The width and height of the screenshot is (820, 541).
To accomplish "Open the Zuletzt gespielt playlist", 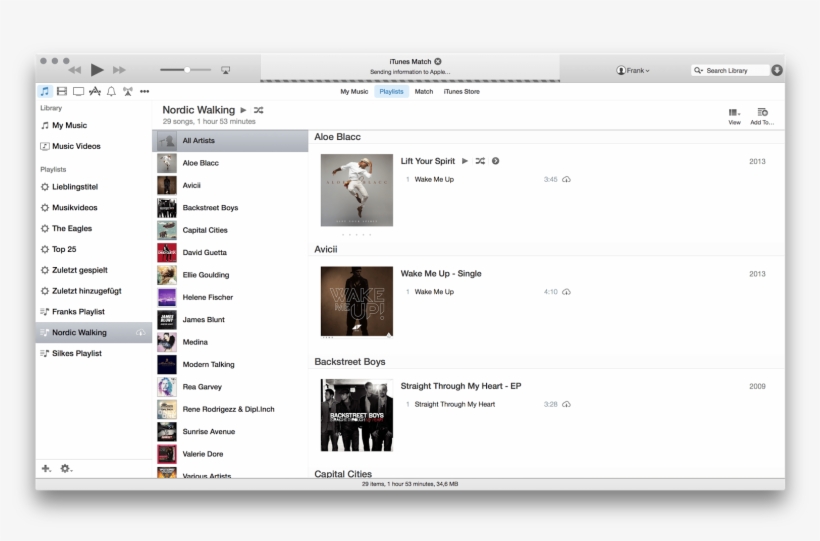I will 94,270.
